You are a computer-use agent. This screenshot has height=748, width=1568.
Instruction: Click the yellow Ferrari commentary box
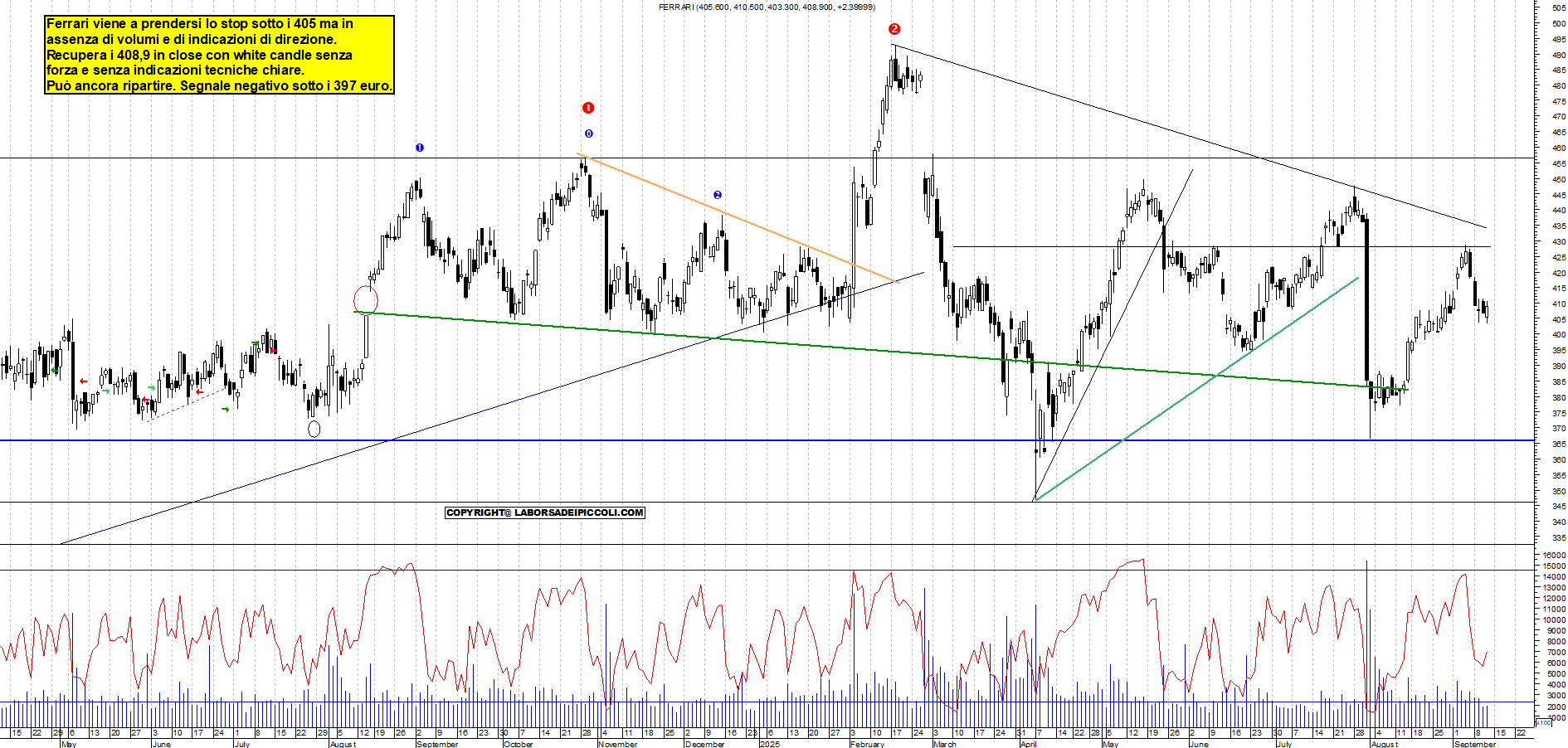[x=219, y=55]
